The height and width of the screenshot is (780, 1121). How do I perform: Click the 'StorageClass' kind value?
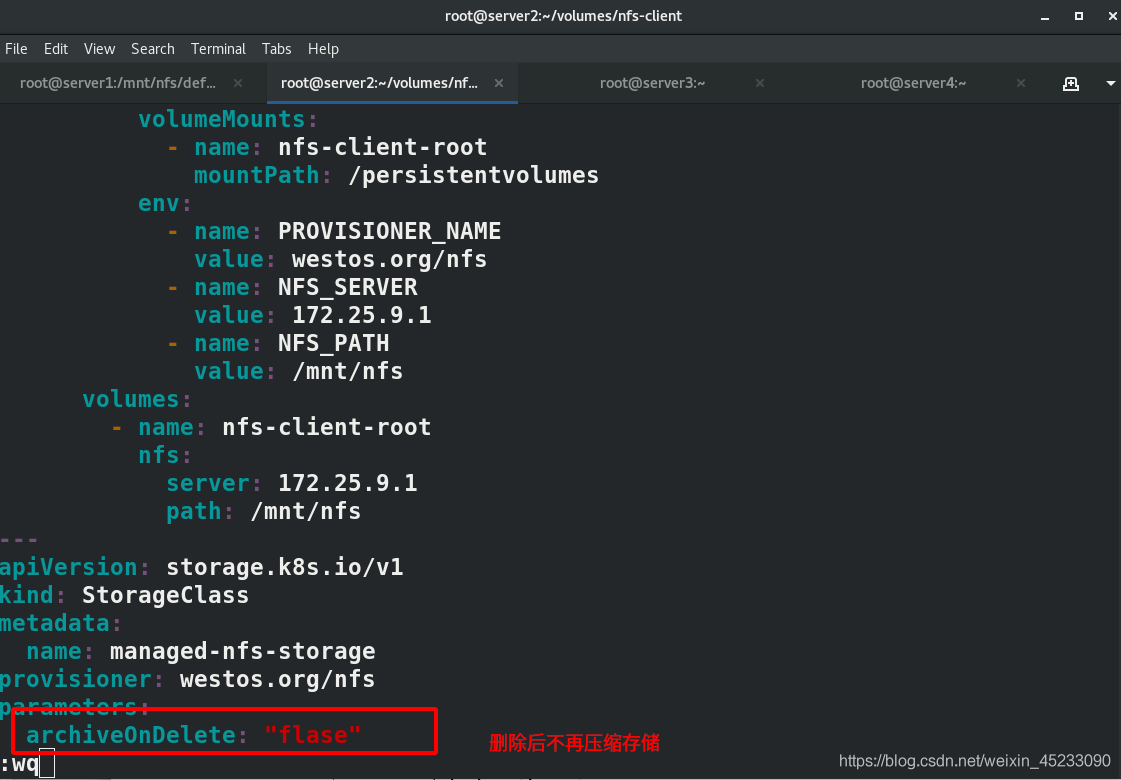165,596
